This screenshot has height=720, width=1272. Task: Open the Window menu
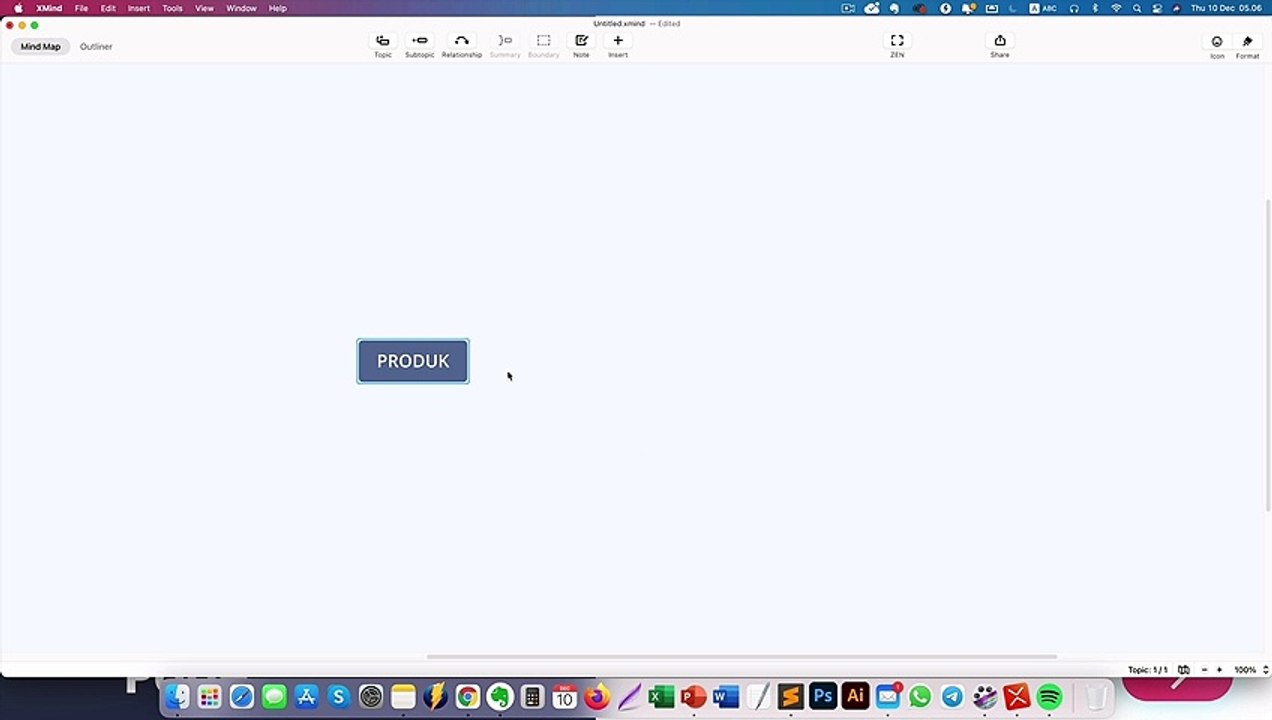coord(241,8)
